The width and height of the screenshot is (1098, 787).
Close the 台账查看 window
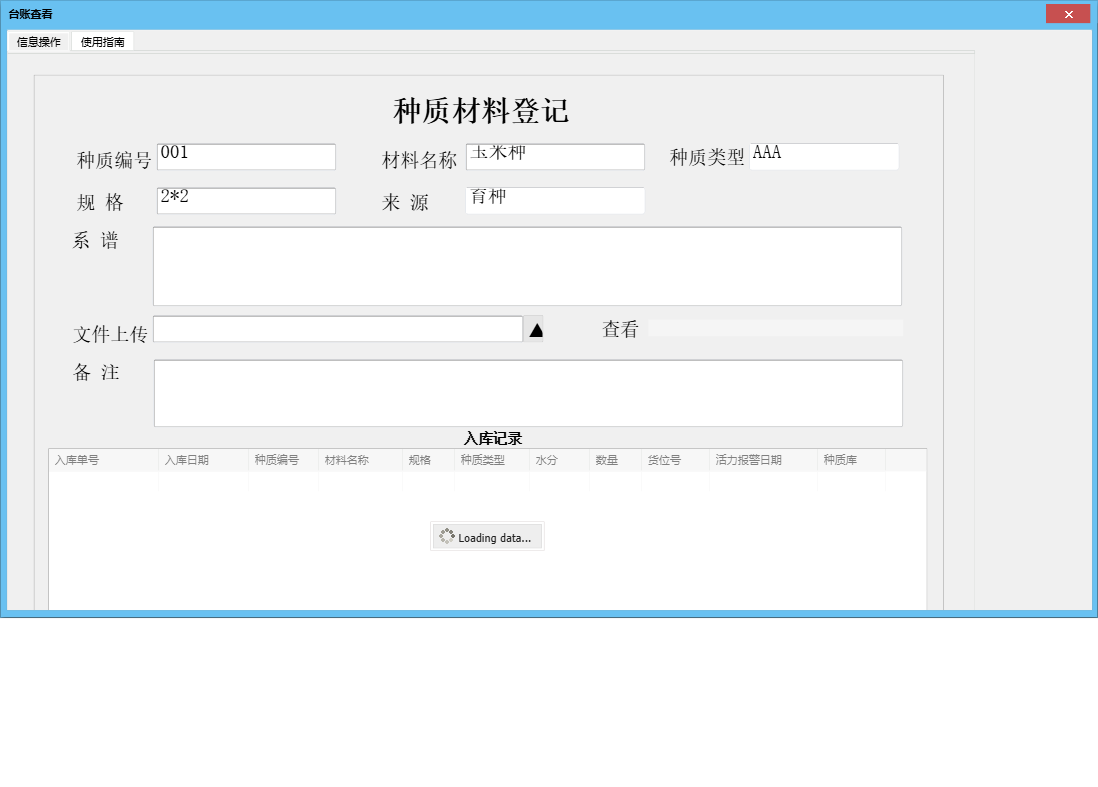tap(1067, 14)
